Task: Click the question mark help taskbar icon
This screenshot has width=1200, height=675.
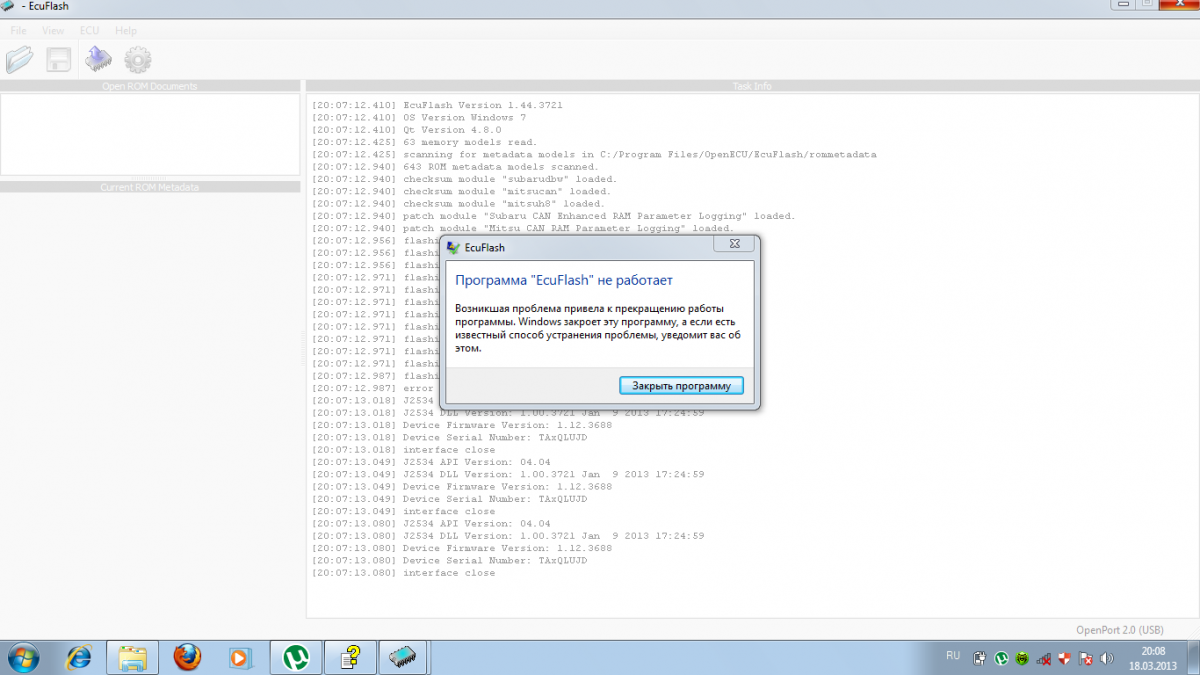Action: click(349, 657)
